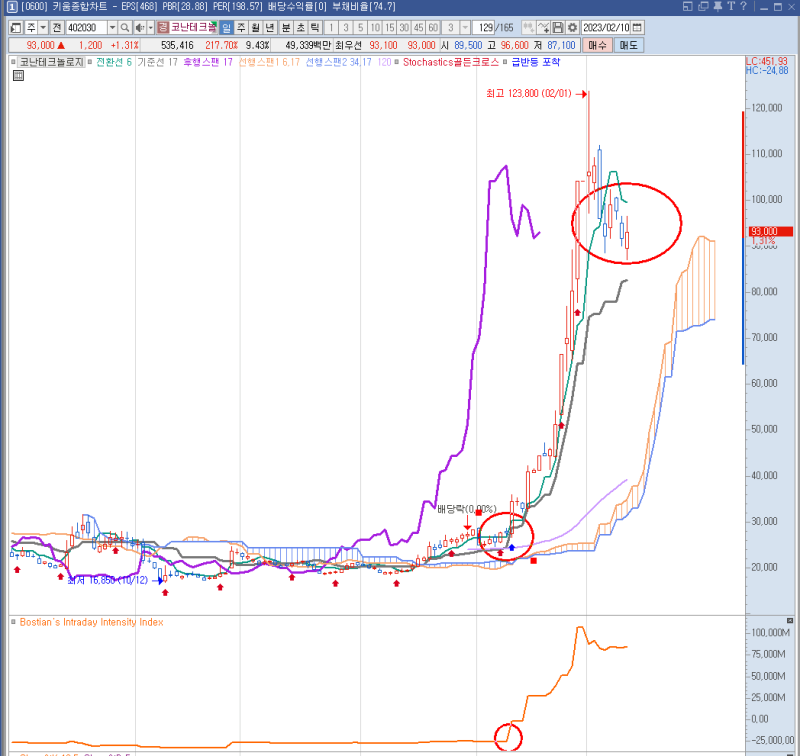This screenshot has height=756, width=800.
Task: Choose the 60 interval button
Action: coord(433,28)
